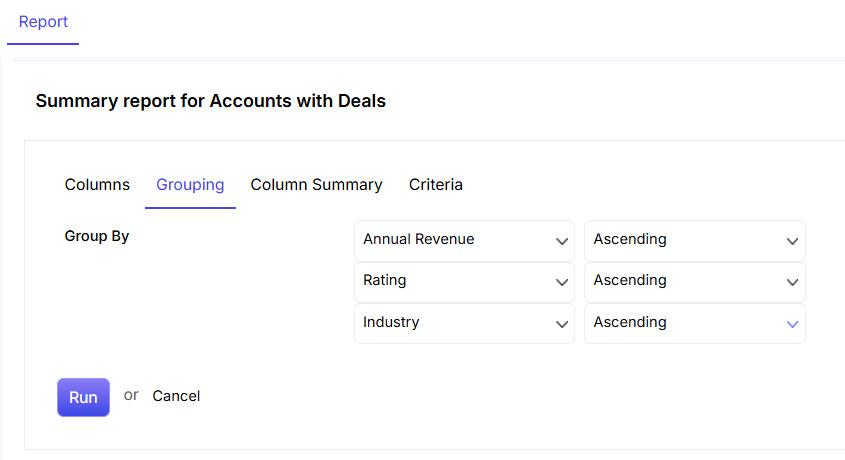Image resolution: width=845 pixels, height=460 pixels.
Task: Click the chevron arrow beside Annual Revenue
Action: [x=562, y=241]
